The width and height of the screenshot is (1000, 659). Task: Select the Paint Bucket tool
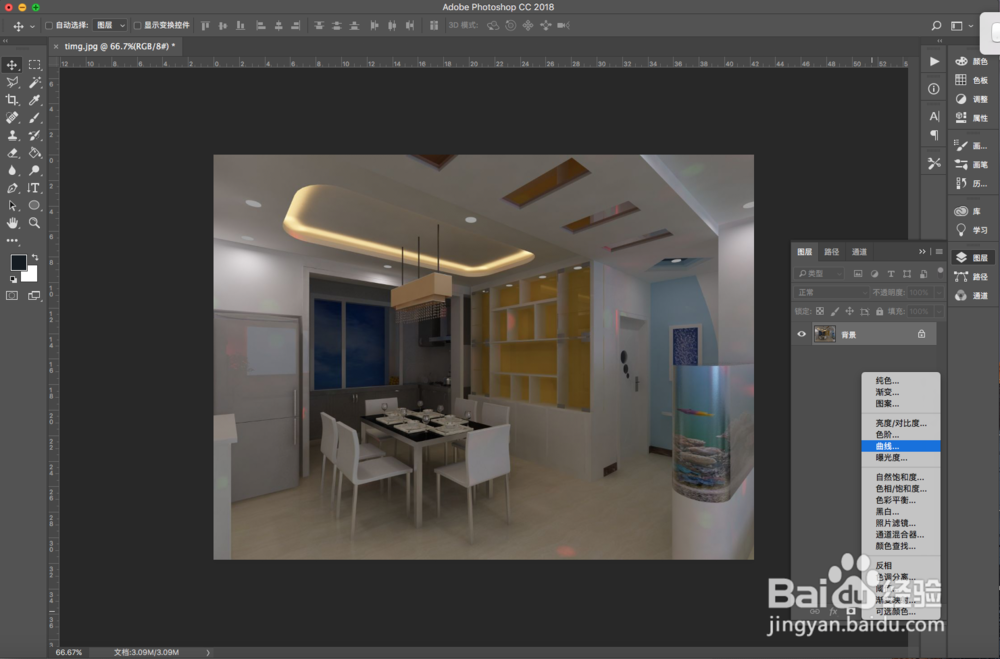pyautogui.click(x=34, y=153)
